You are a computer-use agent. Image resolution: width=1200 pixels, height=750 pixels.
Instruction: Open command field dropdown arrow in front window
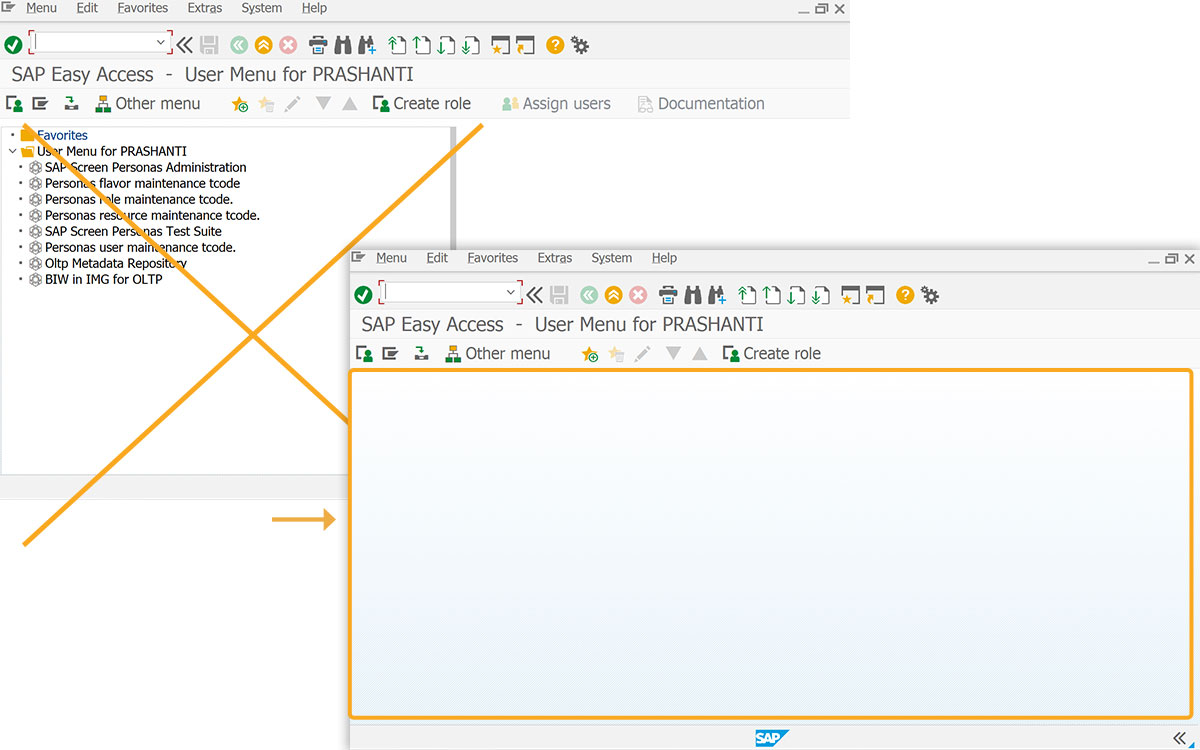point(511,293)
